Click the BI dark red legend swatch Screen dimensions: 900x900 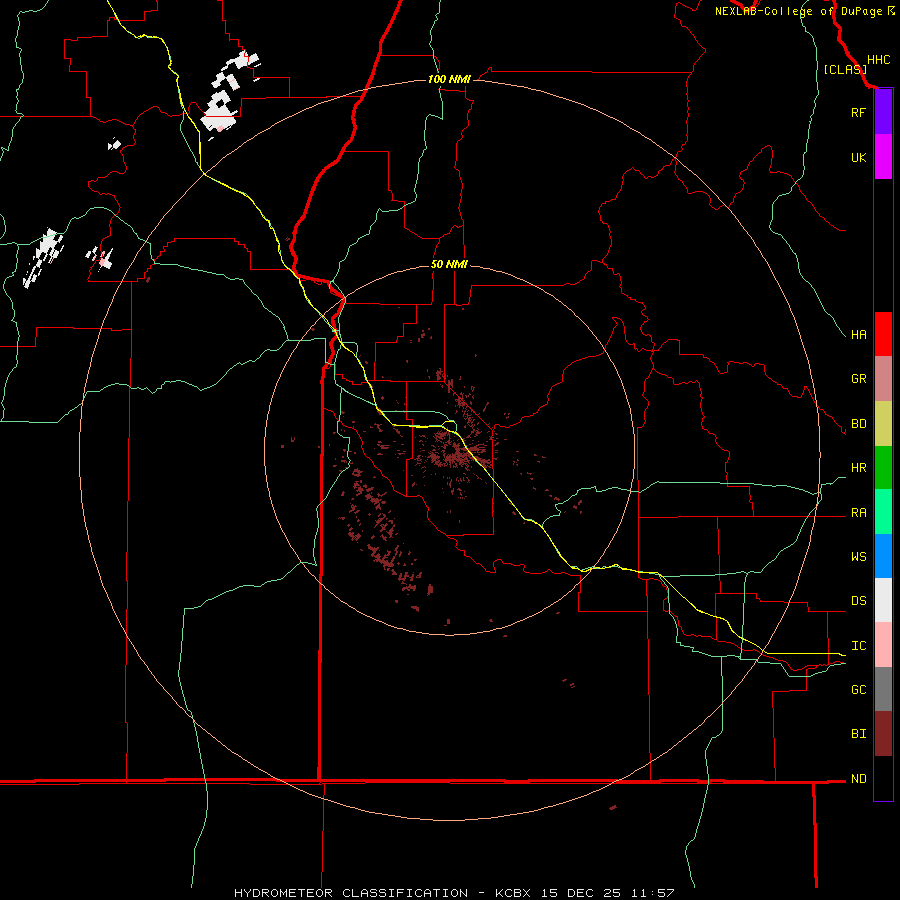883,734
